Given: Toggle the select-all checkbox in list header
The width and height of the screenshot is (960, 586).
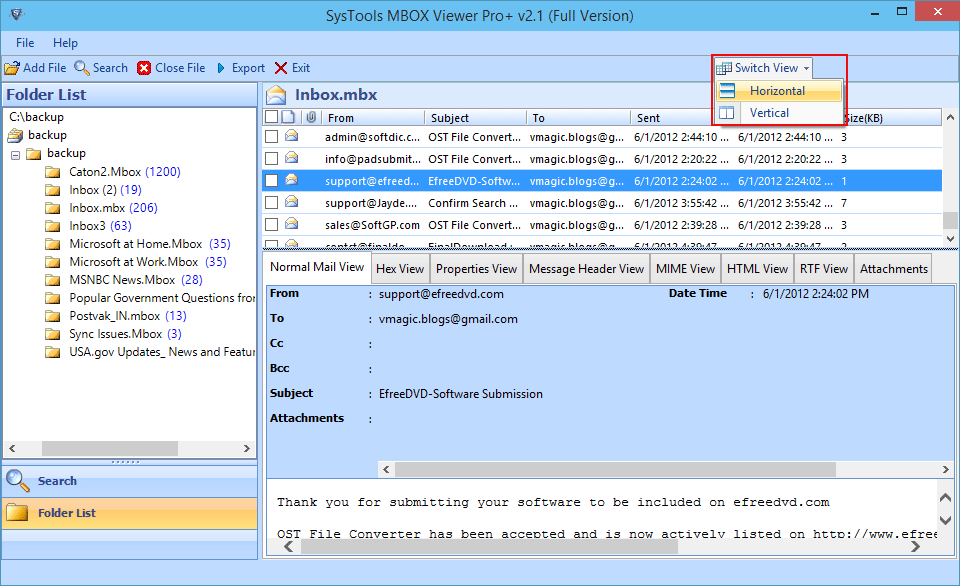Looking at the screenshot, I should pyautogui.click(x=272, y=117).
